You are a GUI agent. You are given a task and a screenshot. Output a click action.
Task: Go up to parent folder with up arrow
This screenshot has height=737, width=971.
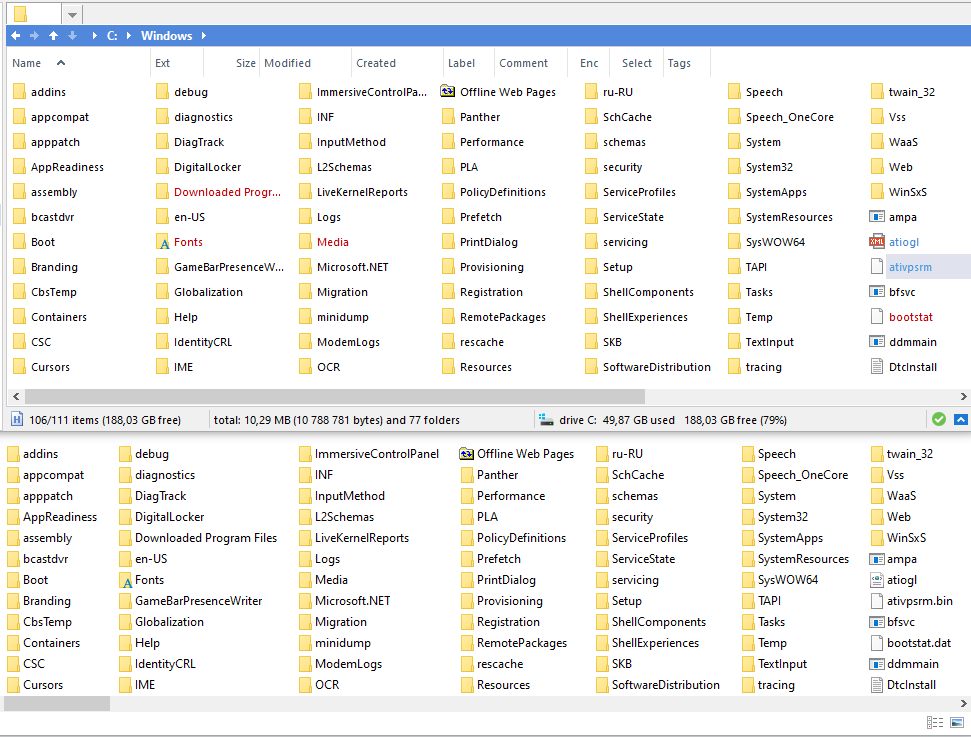click(x=55, y=34)
